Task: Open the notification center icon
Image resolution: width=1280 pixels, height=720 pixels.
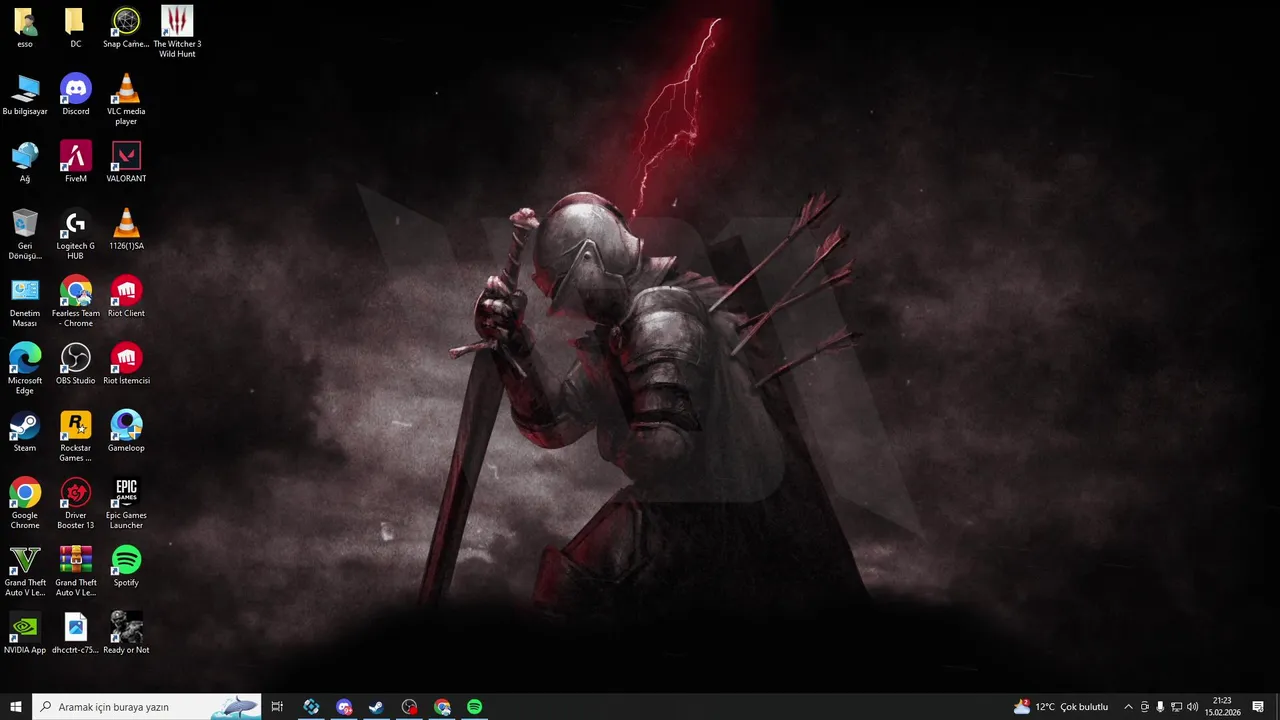Action: [1258, 707]
